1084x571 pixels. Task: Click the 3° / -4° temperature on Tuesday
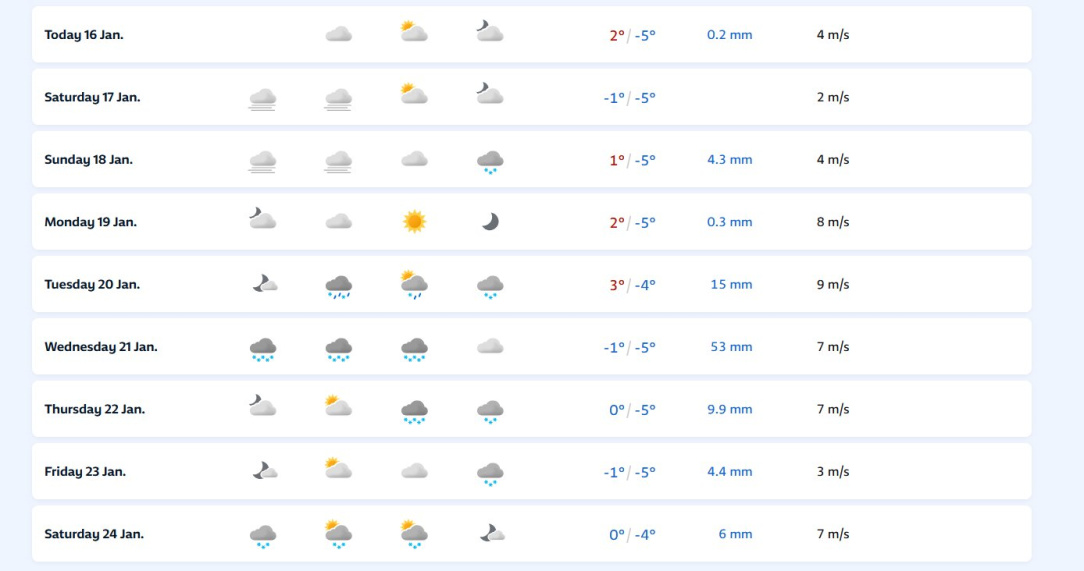pyautogui.click(x=633, y=285)
